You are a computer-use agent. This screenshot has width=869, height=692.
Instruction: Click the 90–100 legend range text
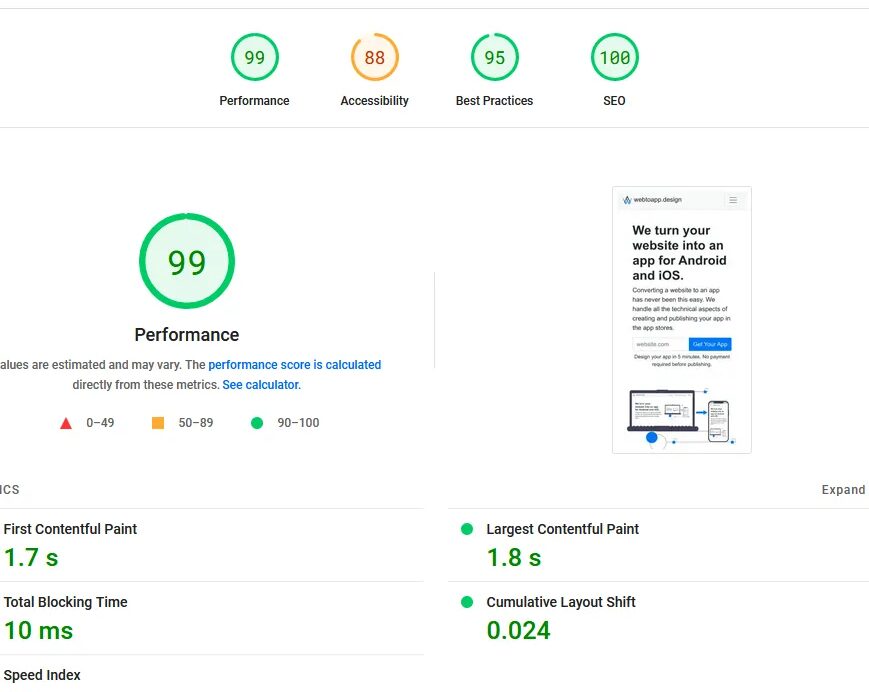point(298,423)
